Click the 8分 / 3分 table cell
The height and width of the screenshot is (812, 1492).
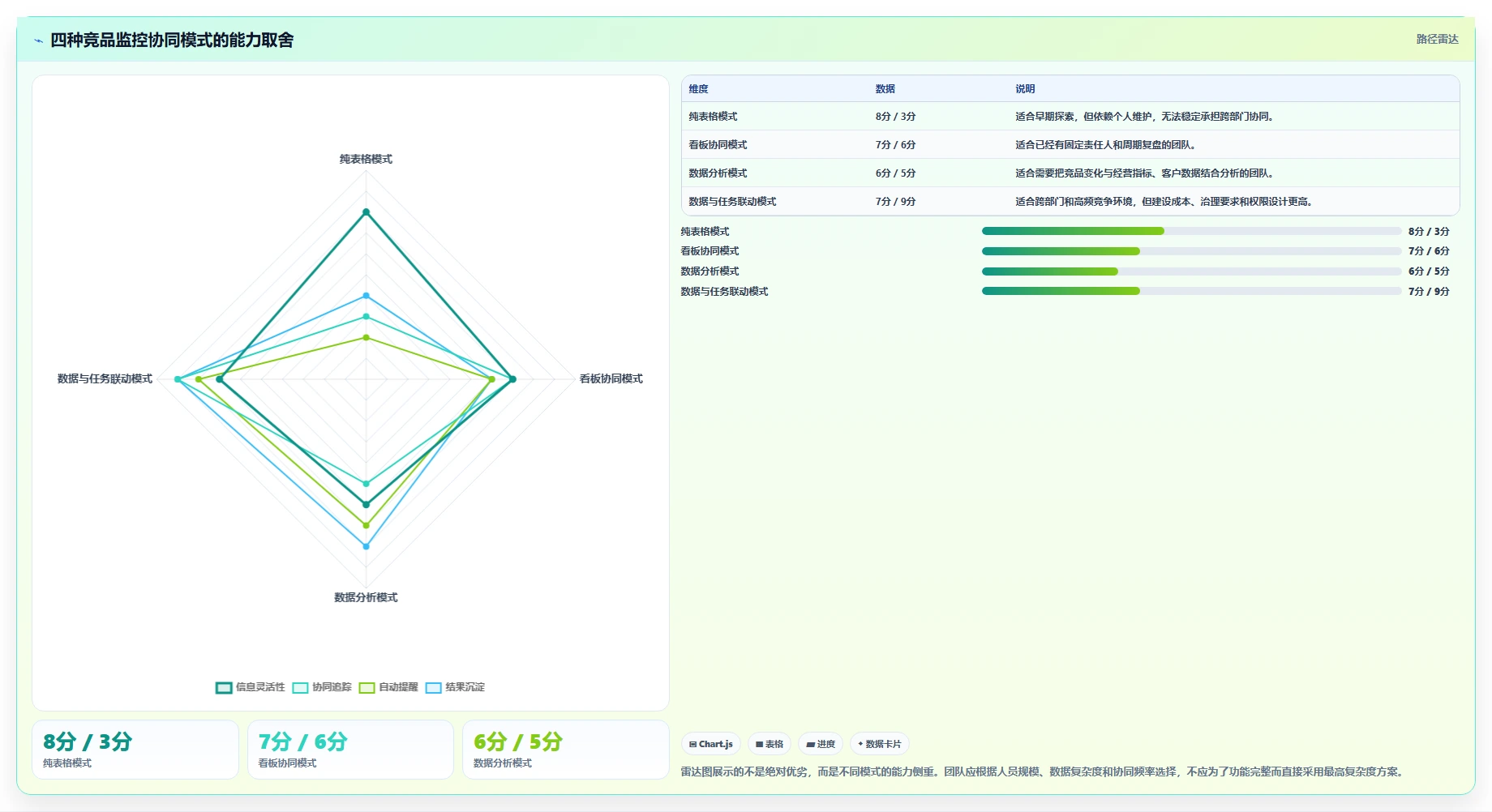895,117
